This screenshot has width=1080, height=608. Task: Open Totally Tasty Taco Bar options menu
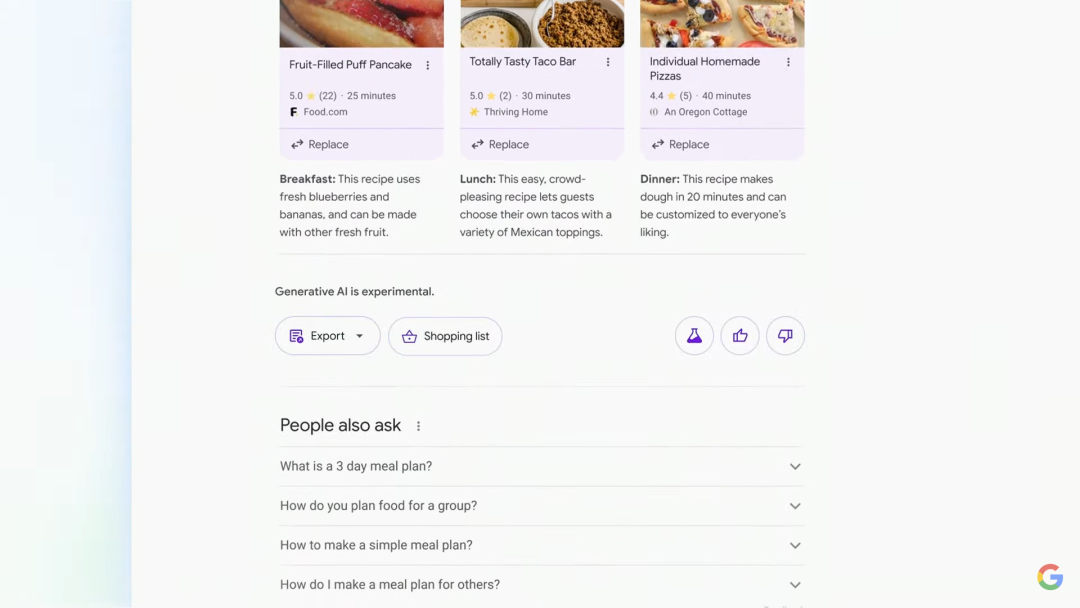pyautogui.click(x=608, y=62)
